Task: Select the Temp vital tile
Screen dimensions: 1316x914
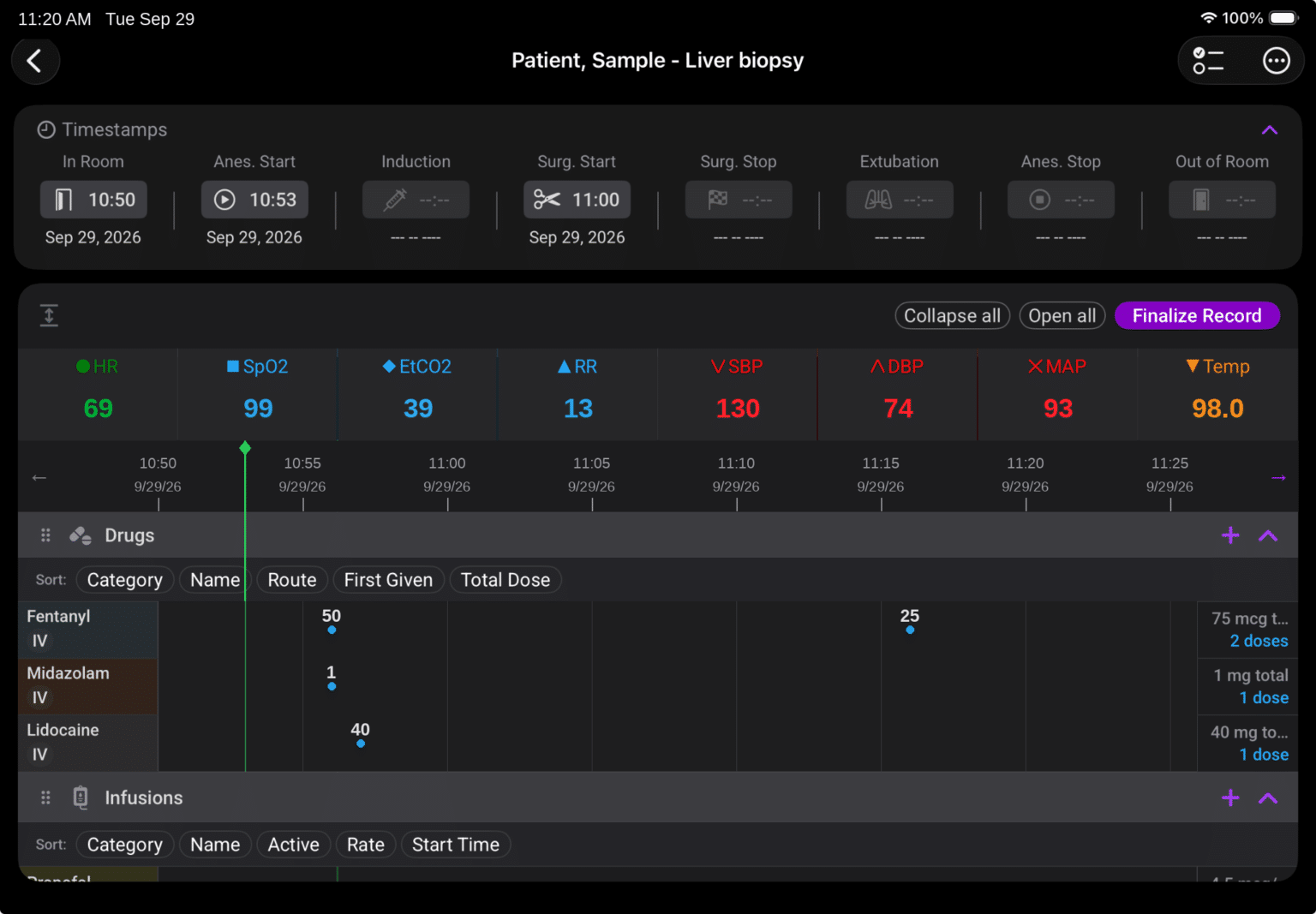Action: (1217, 394)
